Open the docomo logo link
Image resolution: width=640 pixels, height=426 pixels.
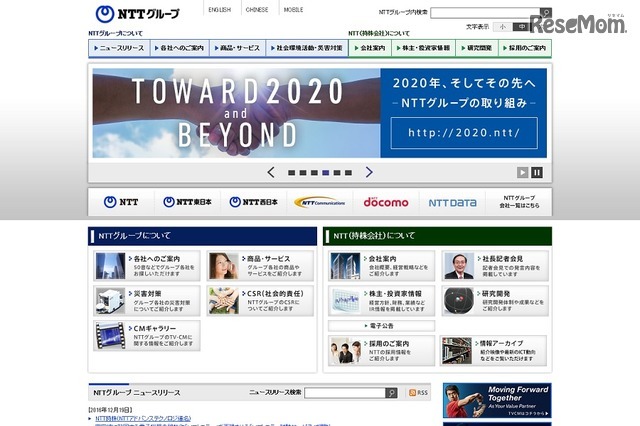coord(386,202)
